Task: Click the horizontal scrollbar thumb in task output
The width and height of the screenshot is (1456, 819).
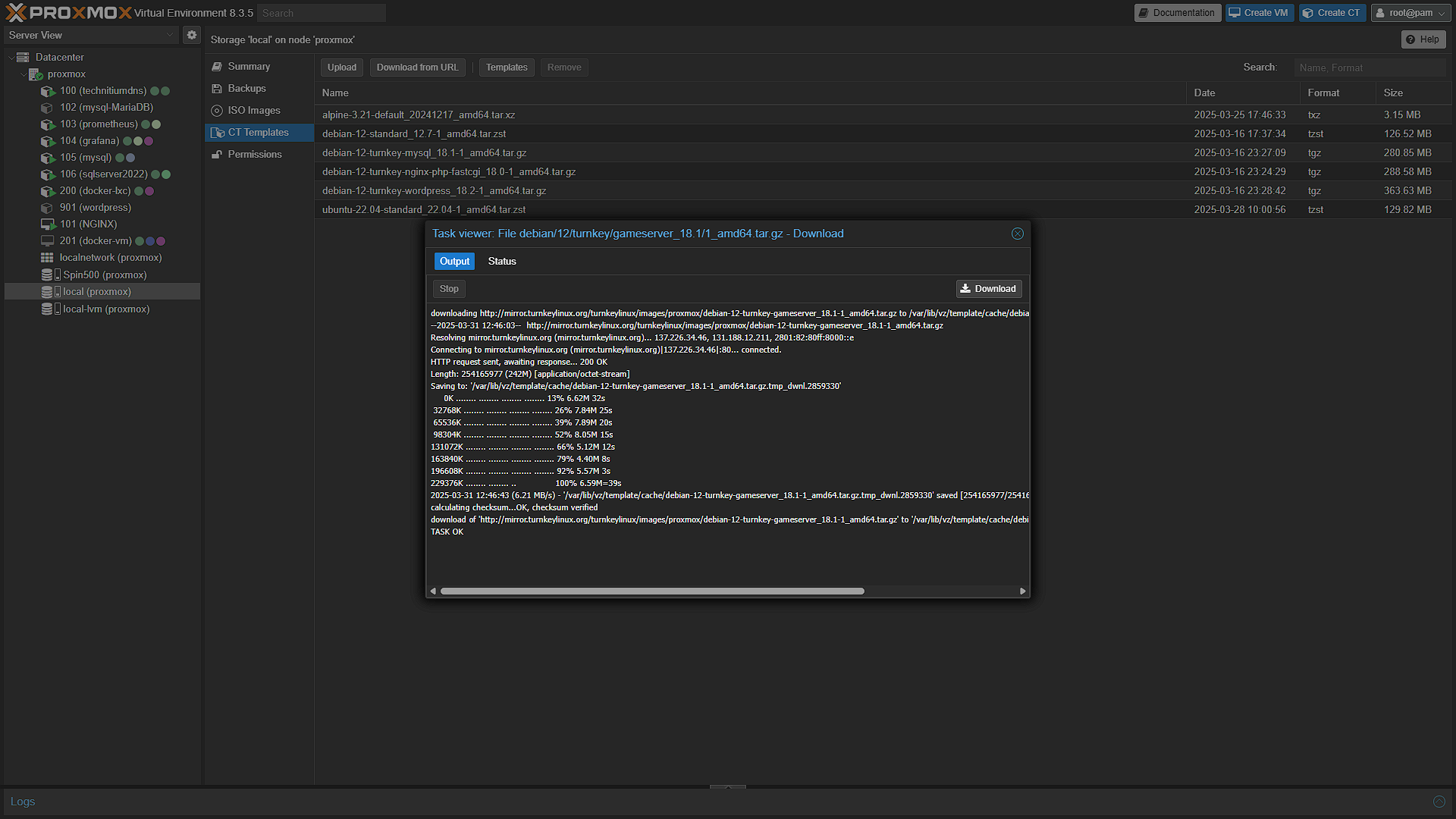Action: pos(652,591)
